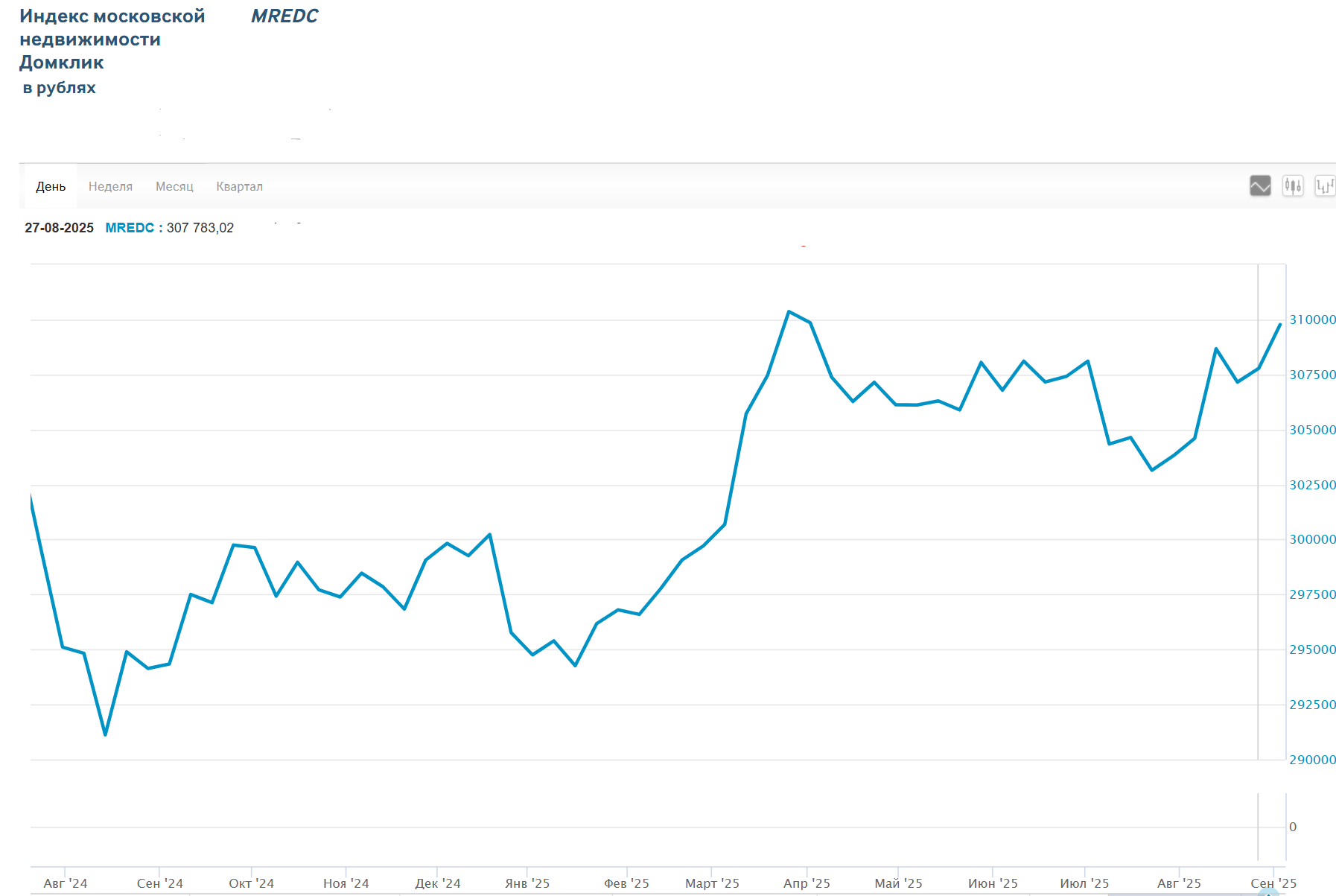Click the 305000 axis label
This screenshot has width=1336, height=896.
[1312, 430]
